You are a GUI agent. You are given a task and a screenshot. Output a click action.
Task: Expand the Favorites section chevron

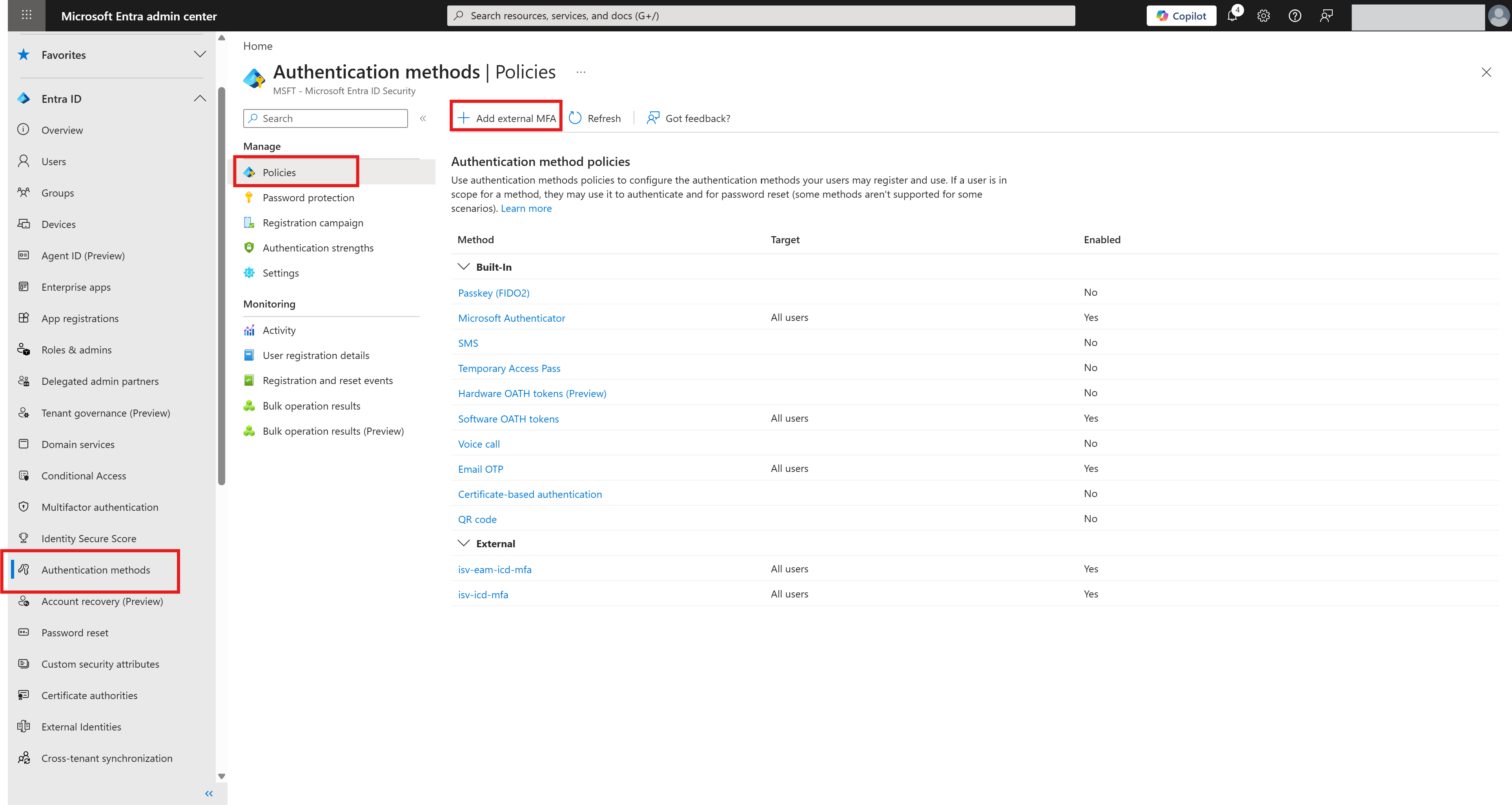[200, 55]
